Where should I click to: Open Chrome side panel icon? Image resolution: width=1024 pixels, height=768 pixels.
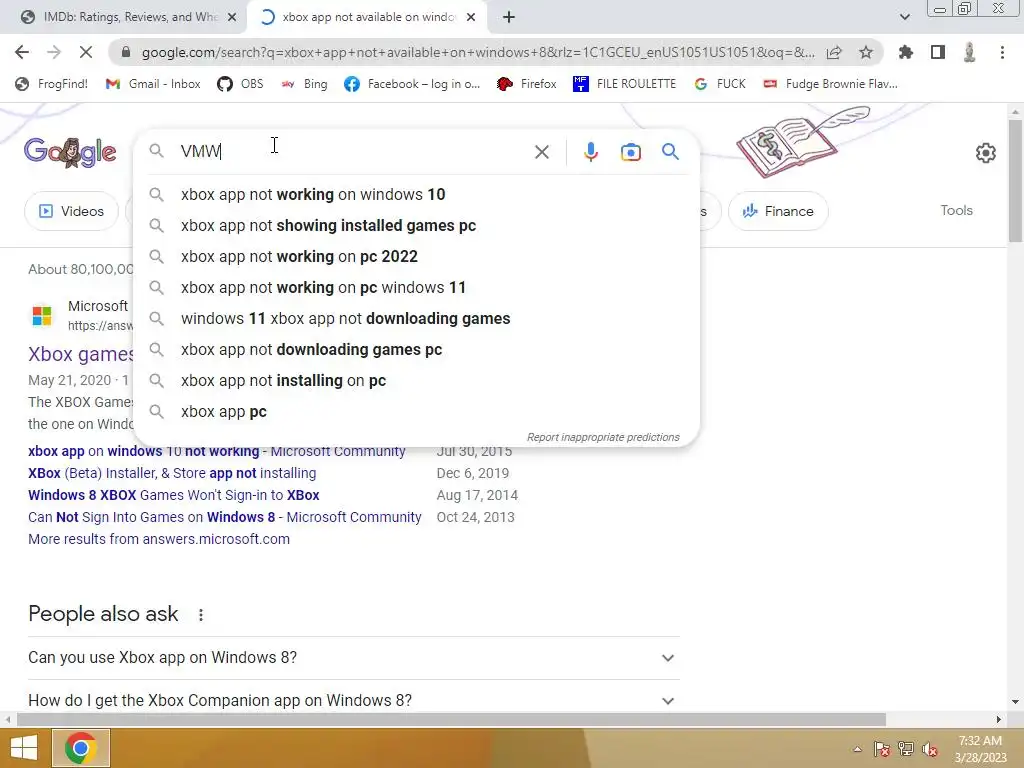pyautogui.click(x=938, y=52)
